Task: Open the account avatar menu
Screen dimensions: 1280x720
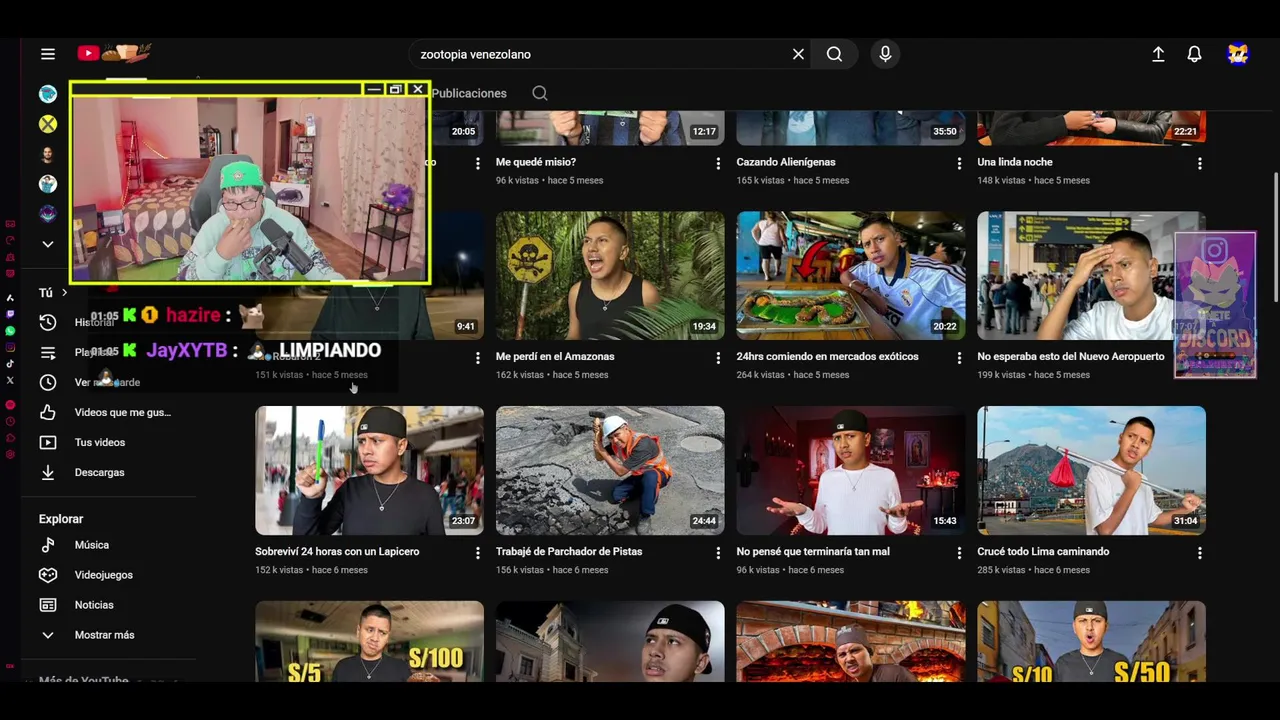Action: click(1238, 54)
